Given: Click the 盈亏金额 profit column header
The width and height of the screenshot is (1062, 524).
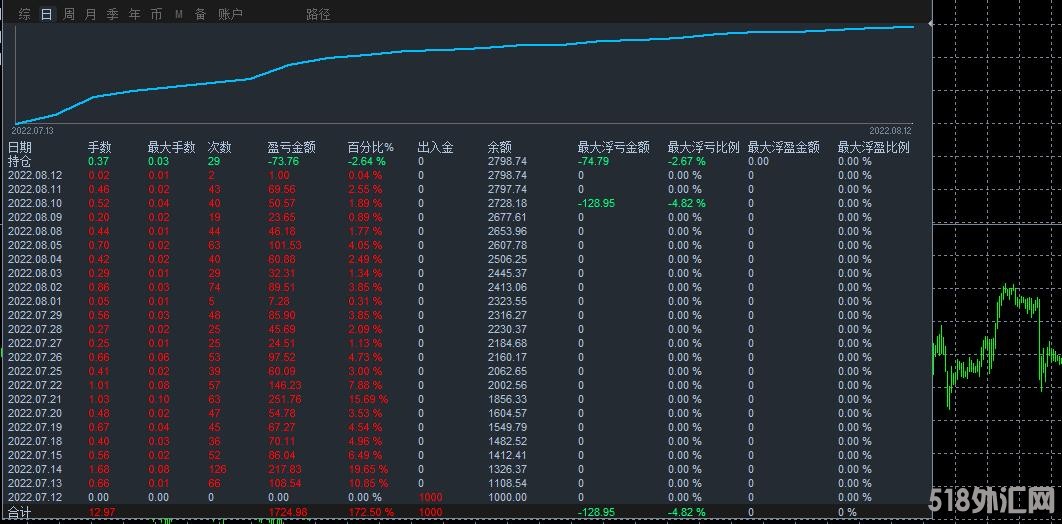Looking at the screenshot, I should pos(292,147).
